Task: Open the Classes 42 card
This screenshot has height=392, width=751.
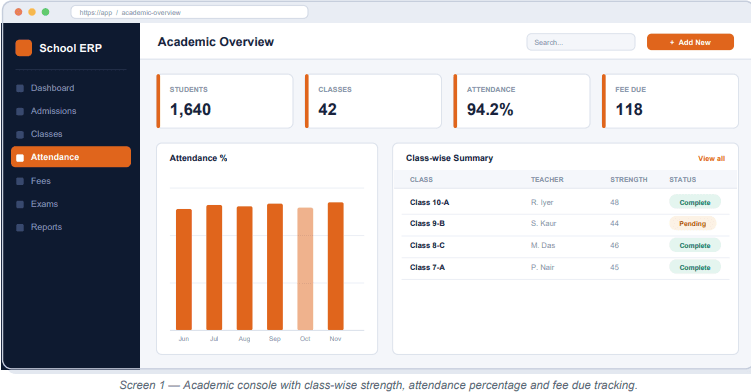Action: pyautogui.click(x=373, y=101)
